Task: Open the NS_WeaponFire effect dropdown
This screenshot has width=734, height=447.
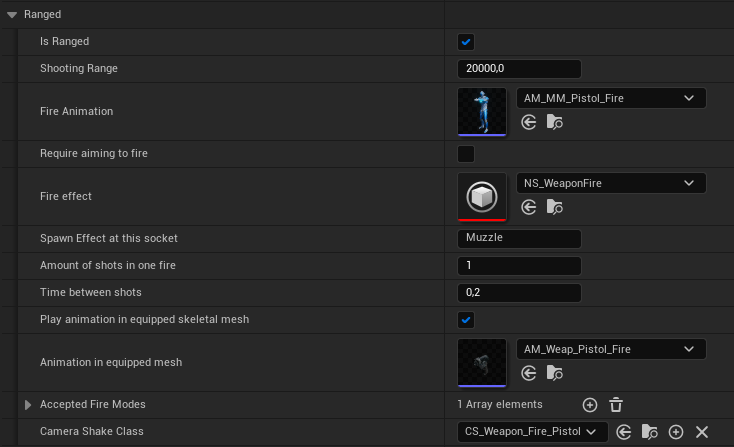Action: 611,183
